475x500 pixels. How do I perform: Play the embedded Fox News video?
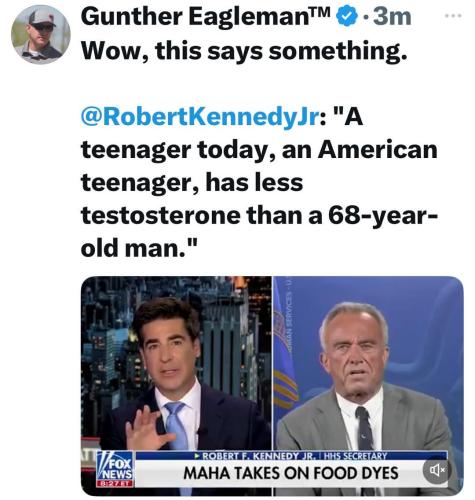click(x=272, y=386)
